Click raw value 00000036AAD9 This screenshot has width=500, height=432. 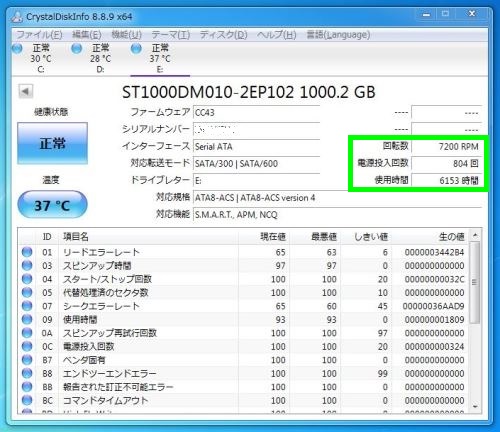coord(433,306)
